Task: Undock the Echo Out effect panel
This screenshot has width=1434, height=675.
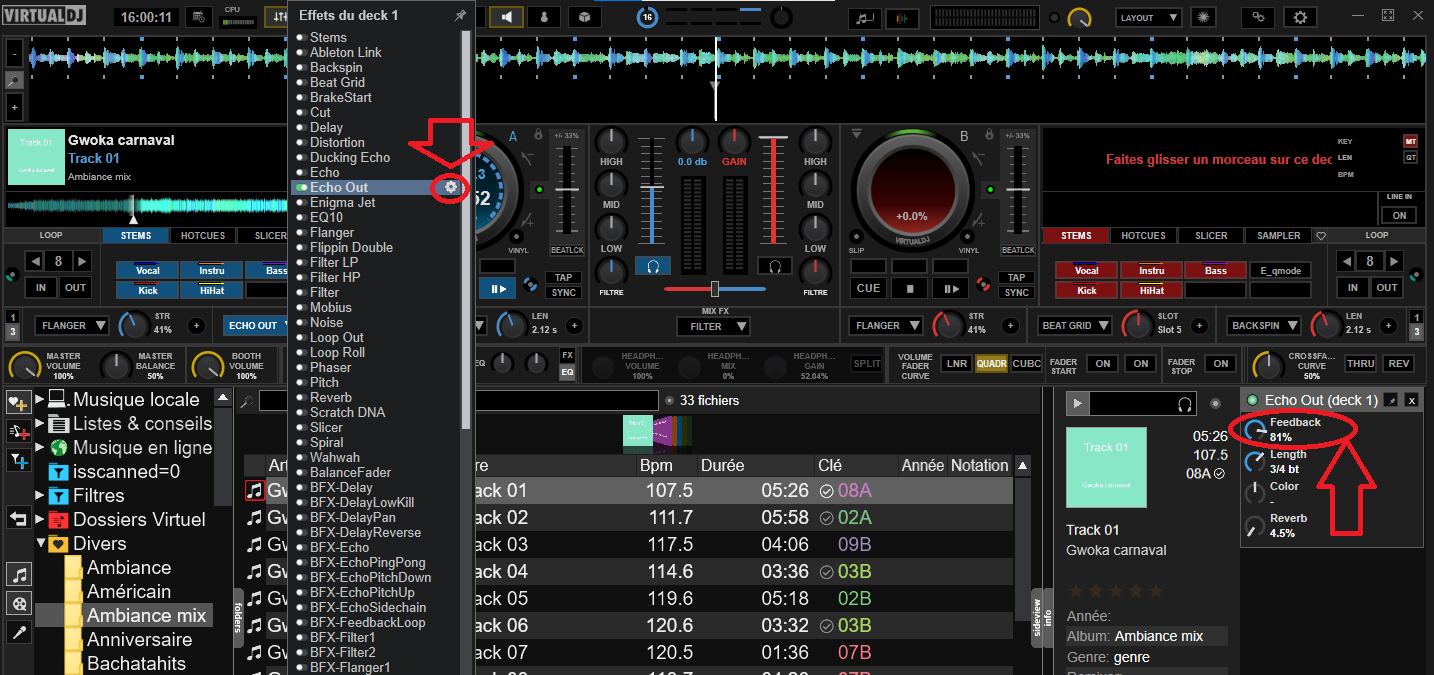Action: (x=1391, y=400)
